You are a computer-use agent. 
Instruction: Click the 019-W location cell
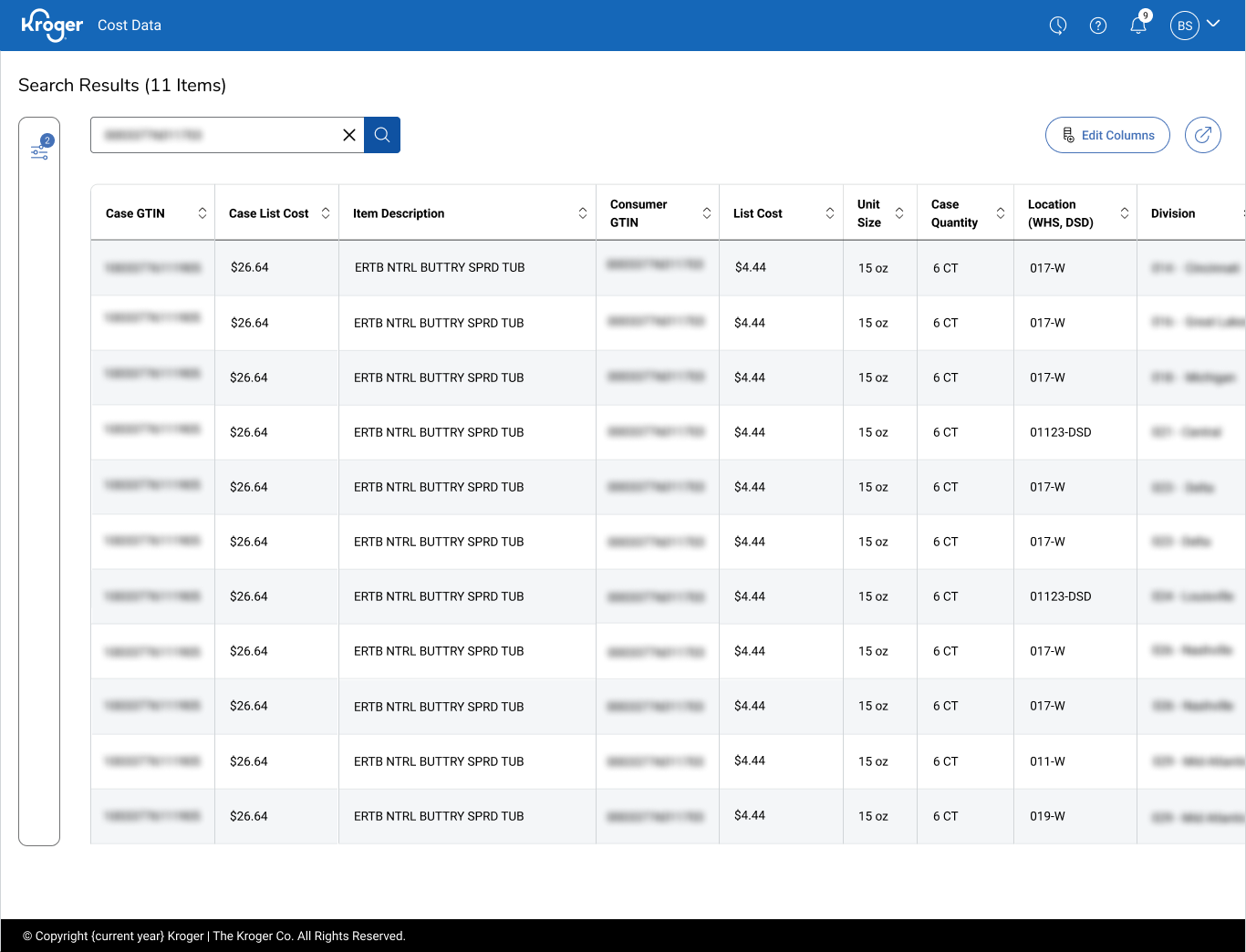click(1047, 816)
